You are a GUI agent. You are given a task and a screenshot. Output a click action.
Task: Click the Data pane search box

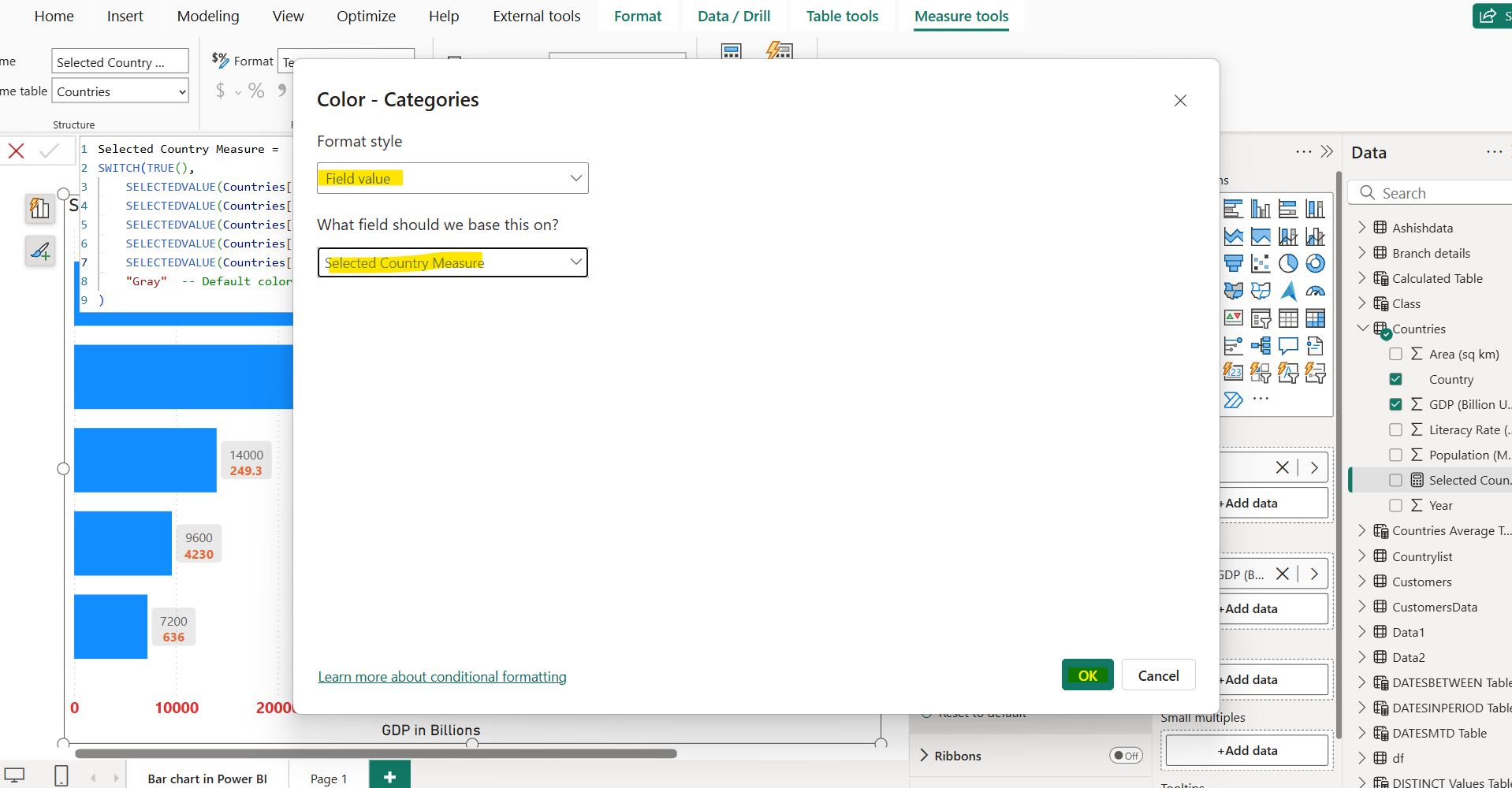click(x=1435, y=192)
